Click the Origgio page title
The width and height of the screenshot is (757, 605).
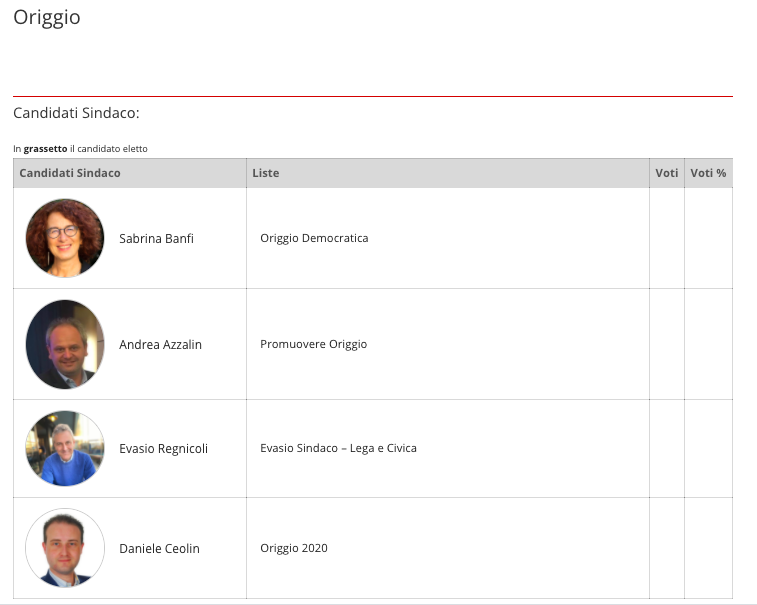tap(47, 17)
